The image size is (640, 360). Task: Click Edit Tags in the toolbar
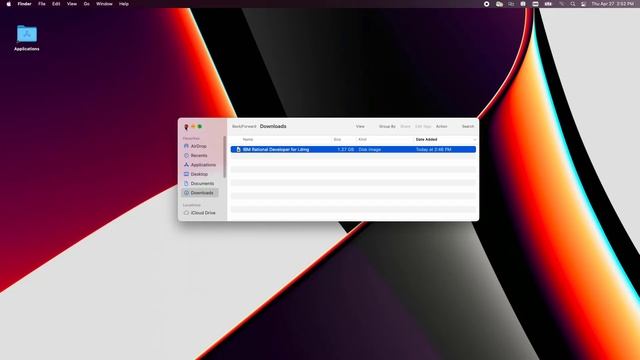423,127
